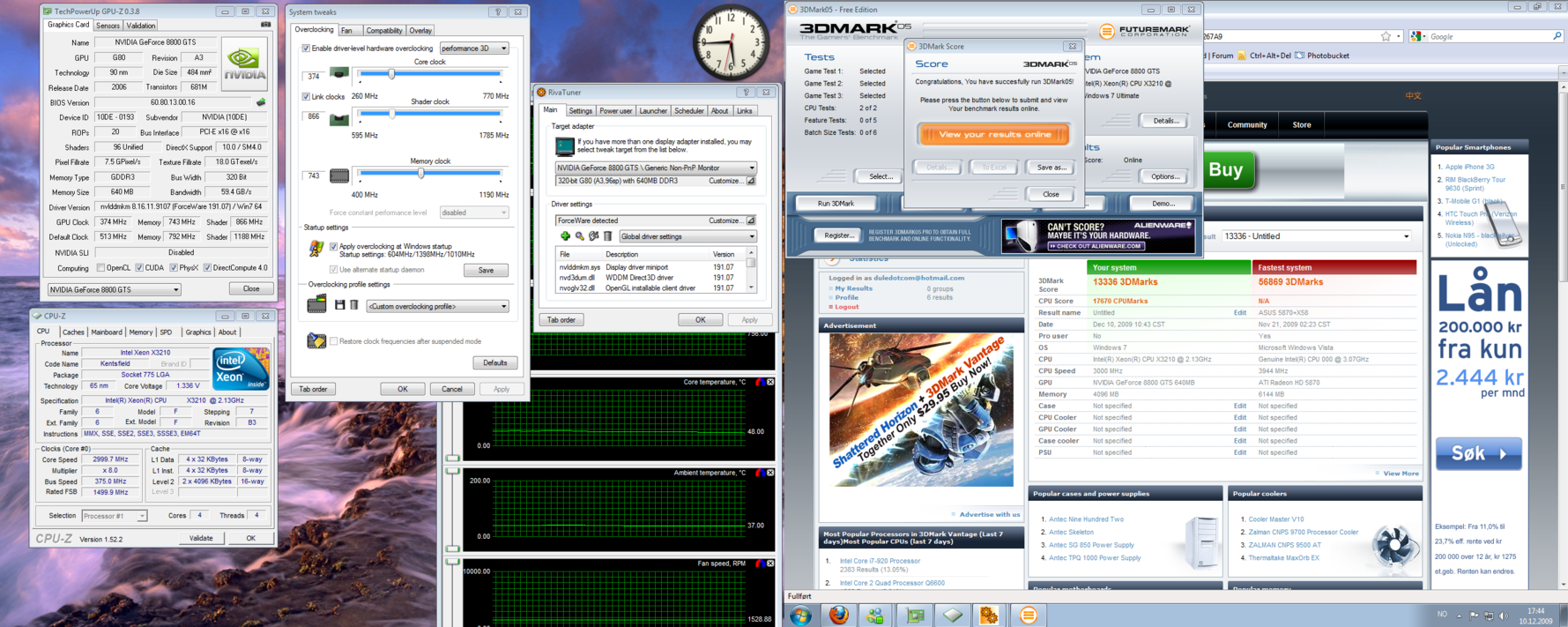The width and height of the screenshot is (1568, 627).
Task: Click the display adapter monitor icon in RivaTuner
Action: 565,146
